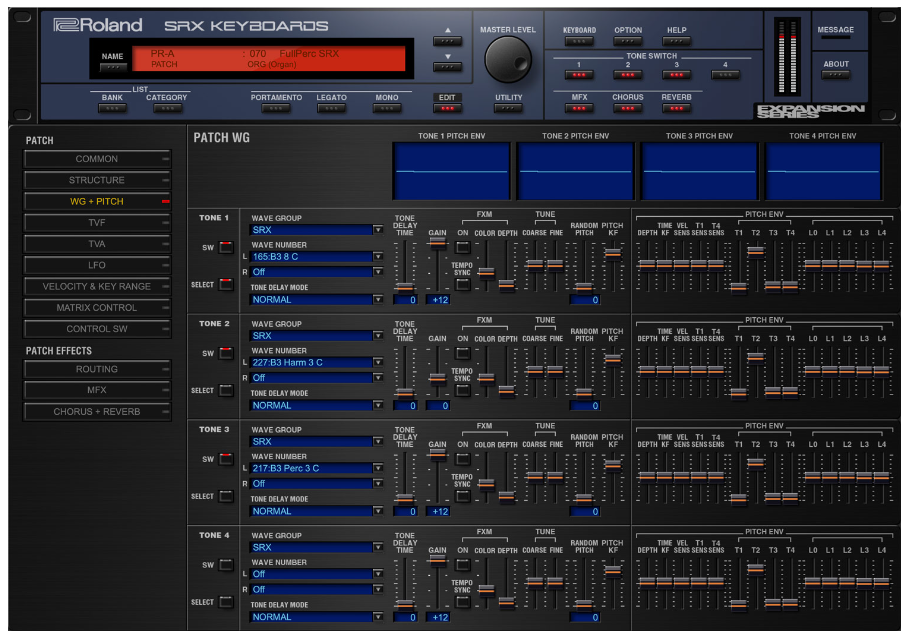Open Tone 1 Wave Group SRX dropdown
The image size is (913, 642).
point(317,230)
